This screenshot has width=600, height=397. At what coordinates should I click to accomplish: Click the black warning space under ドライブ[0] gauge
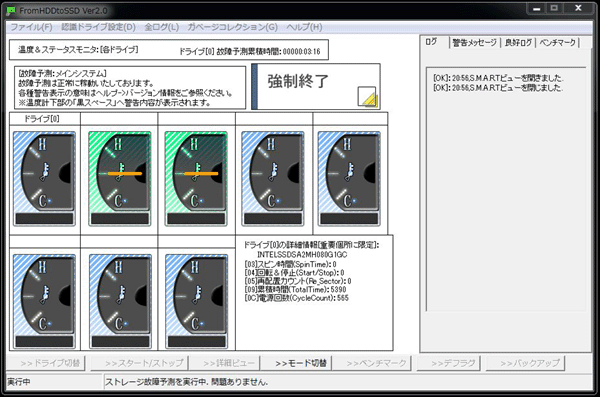[44, 218]
